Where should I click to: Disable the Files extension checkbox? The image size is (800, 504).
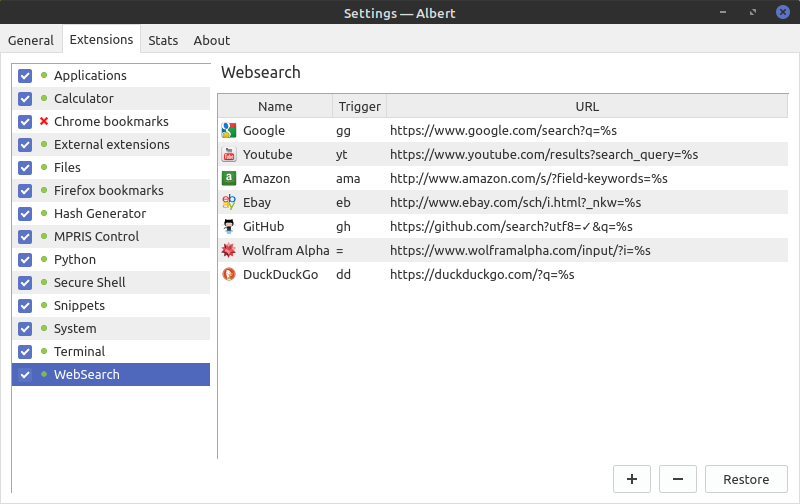[25, 168]
